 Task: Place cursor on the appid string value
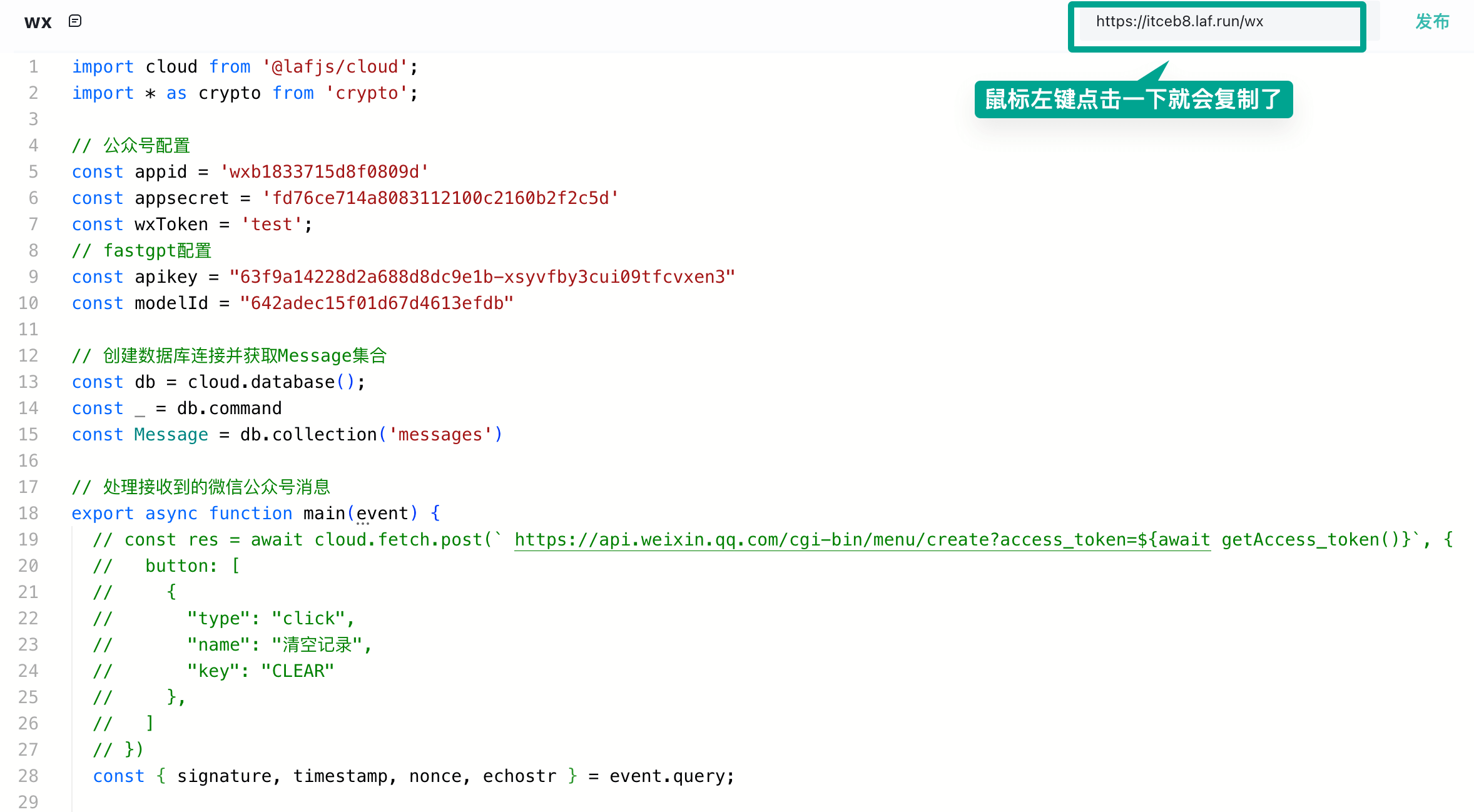[324, 172]
